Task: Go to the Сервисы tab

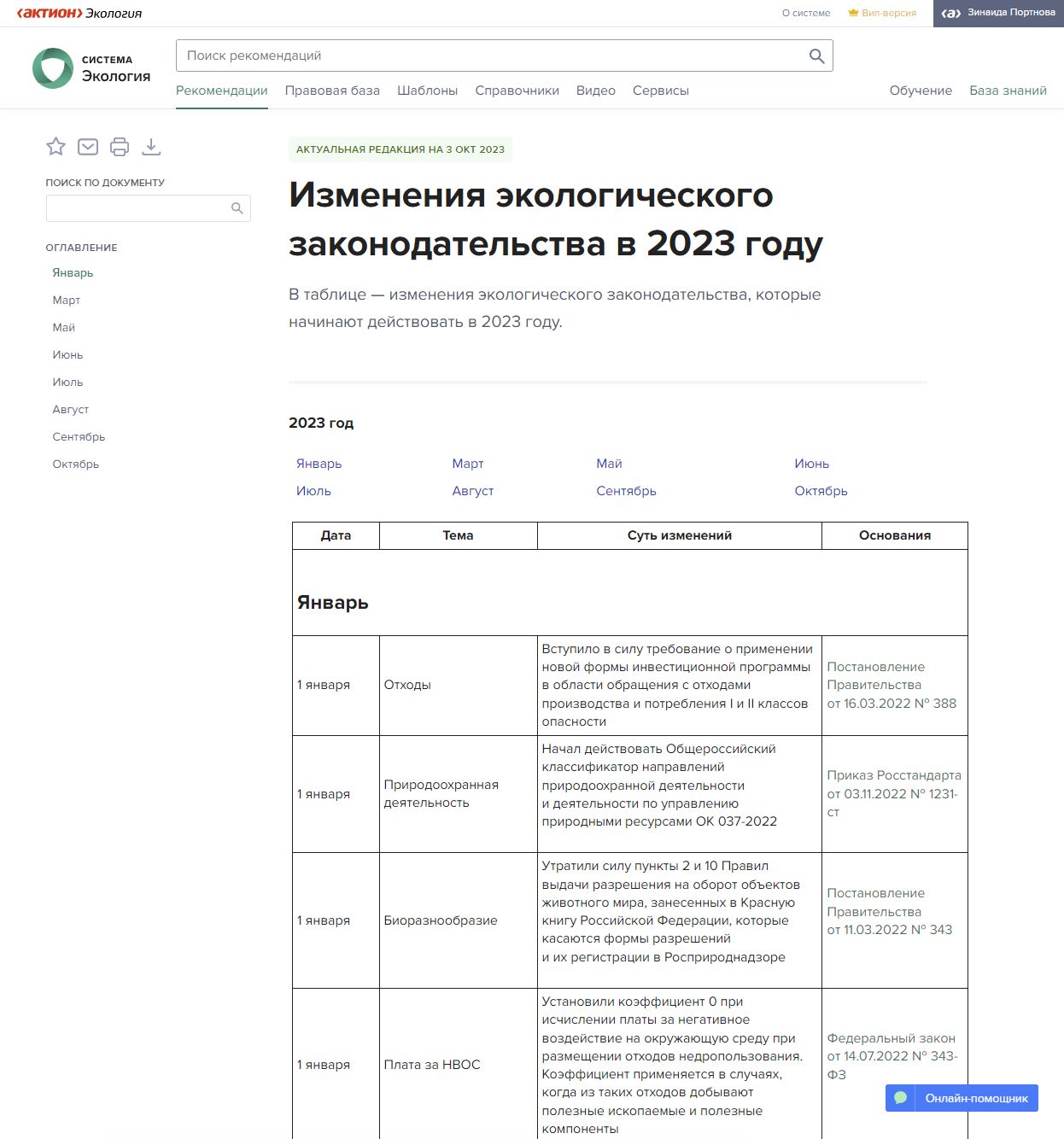Action: [x=660, y=91]
